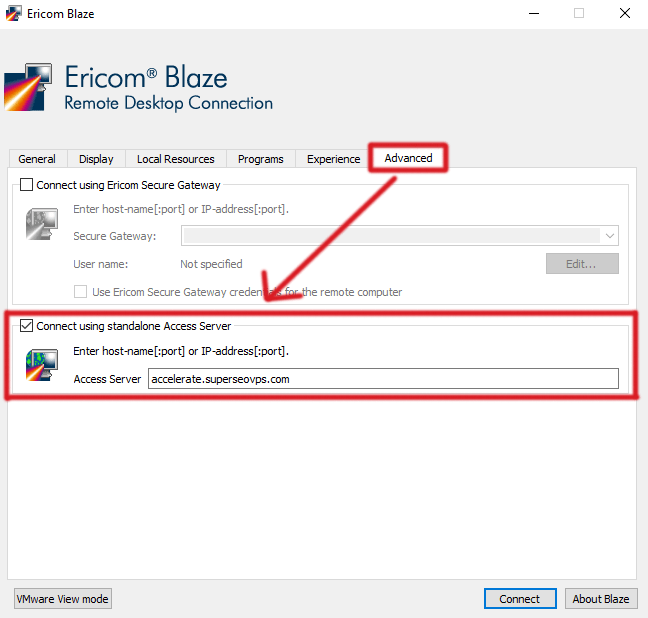
Task: Expand the Secure Gateway dropdown arrow
Action: pyautogui.click(x=610, y=236)
